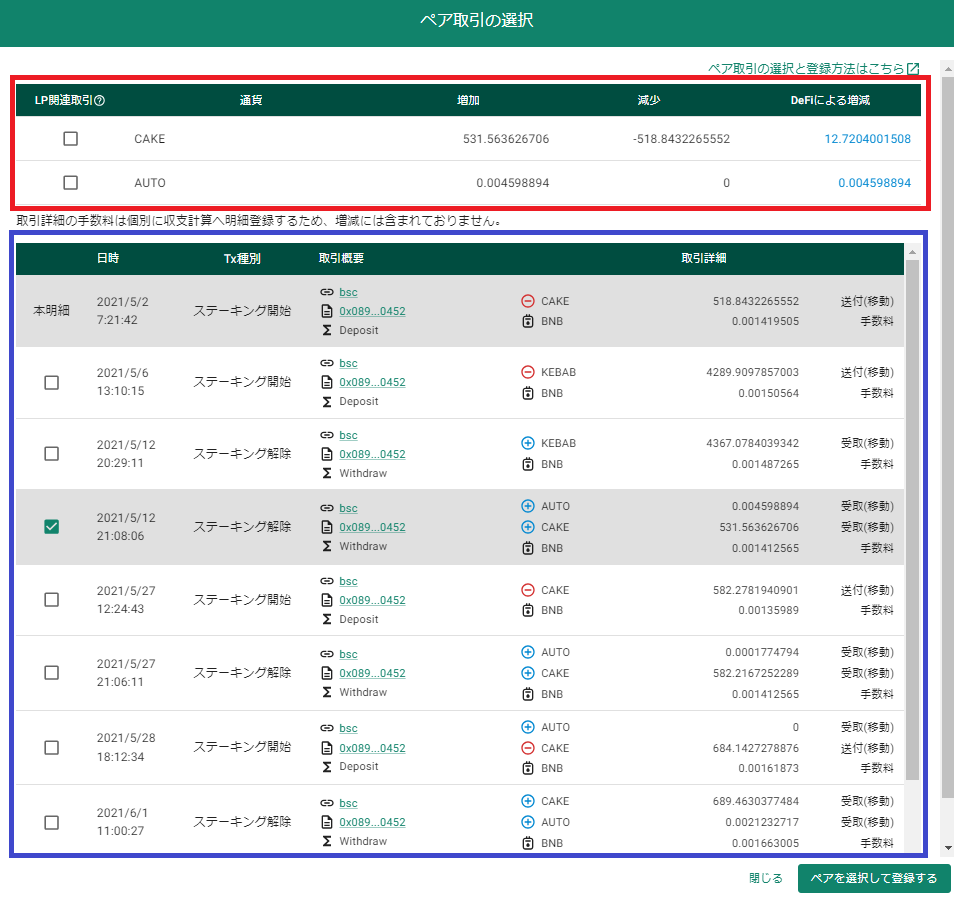The width and height of the screenshot is (954, 898).
Task: Click blue plus icon beside AUTO 0.0001774794
Action: [528, 652]
